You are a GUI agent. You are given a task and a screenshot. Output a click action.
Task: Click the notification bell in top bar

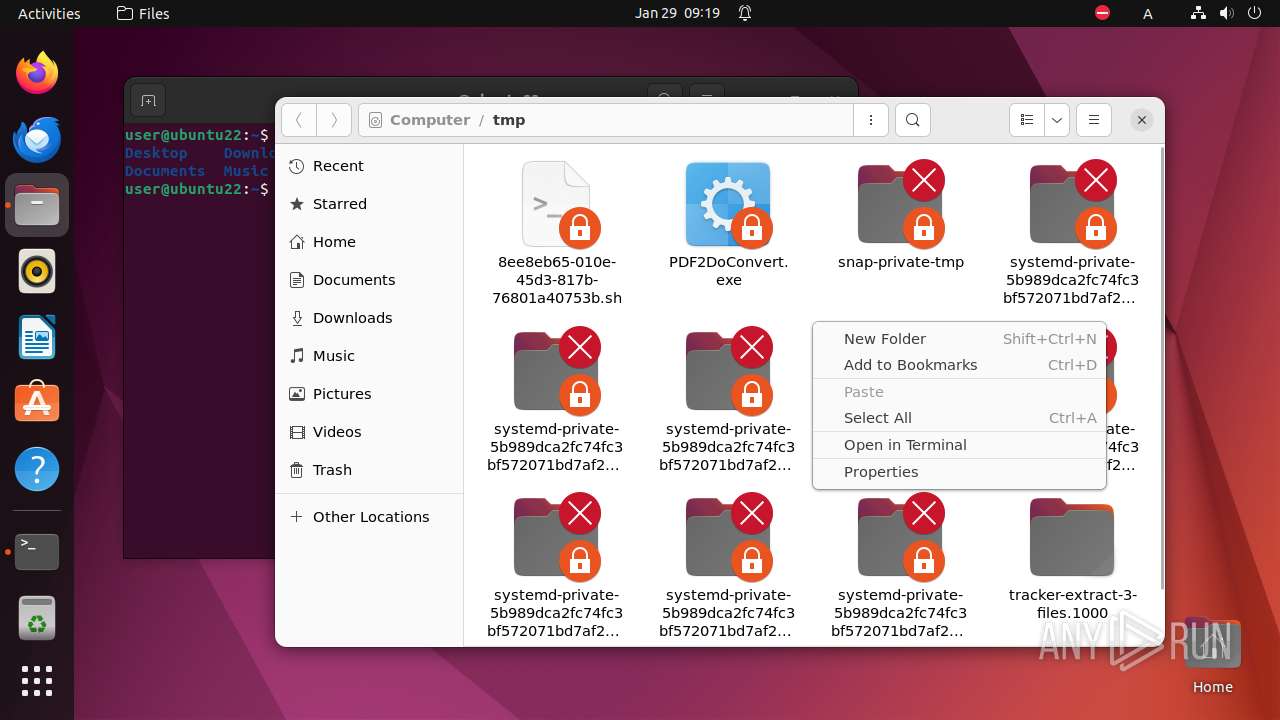click(745, 13)
